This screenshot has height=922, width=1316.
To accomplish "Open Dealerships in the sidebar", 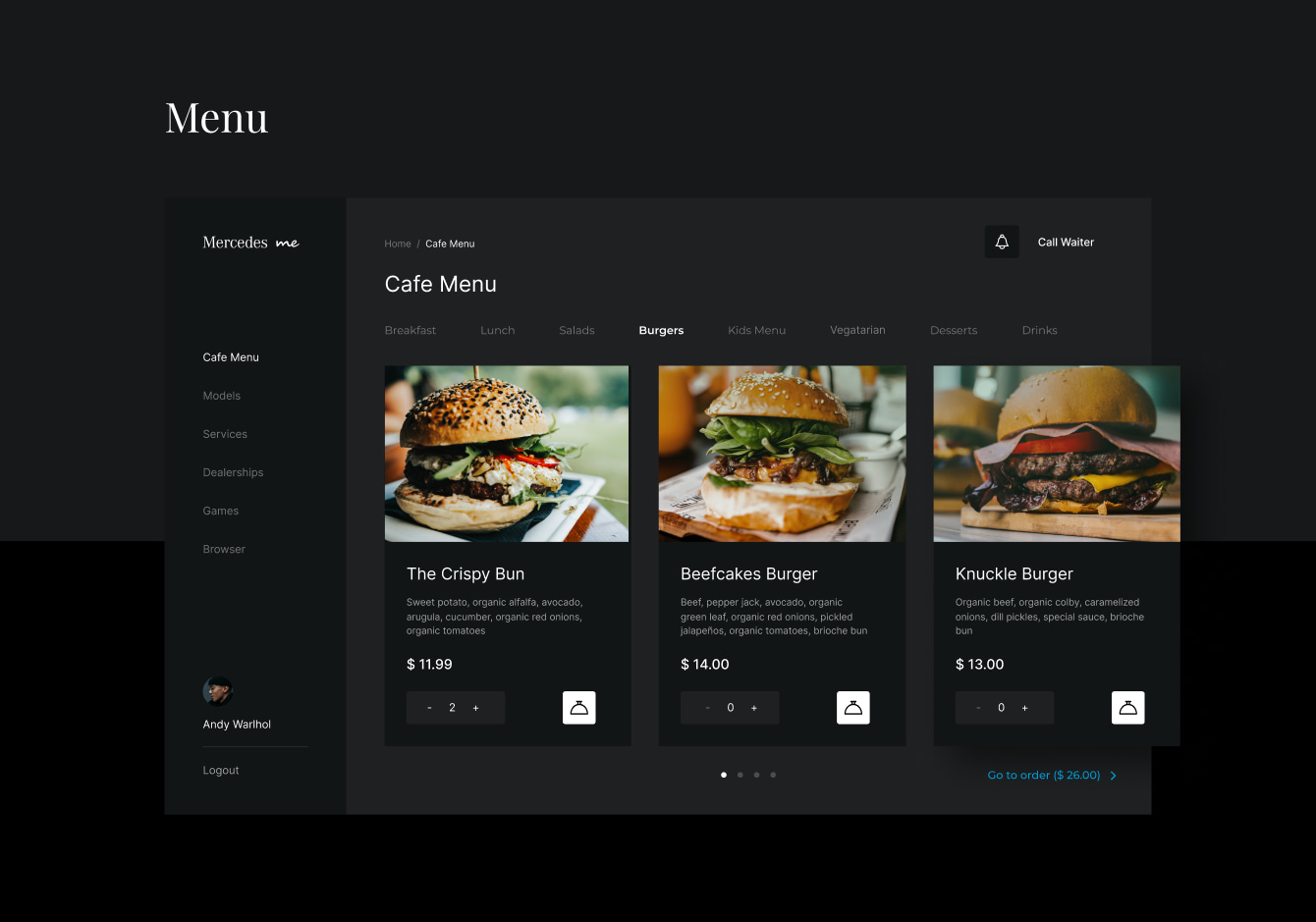I will (x=233, y=472).
